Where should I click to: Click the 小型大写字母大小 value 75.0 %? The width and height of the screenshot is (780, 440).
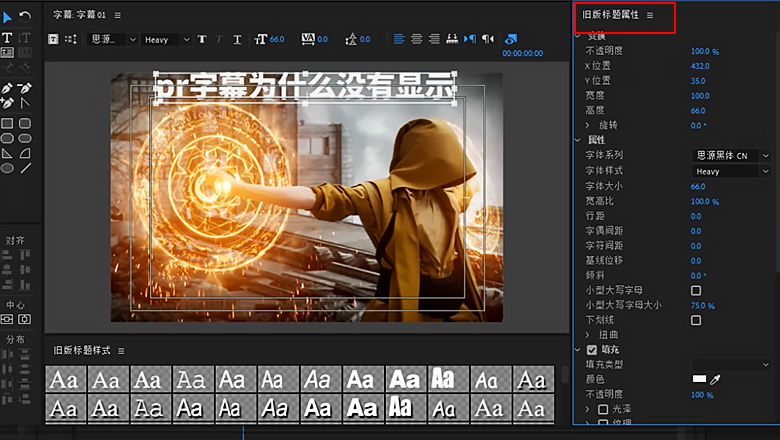pos(703,306)
